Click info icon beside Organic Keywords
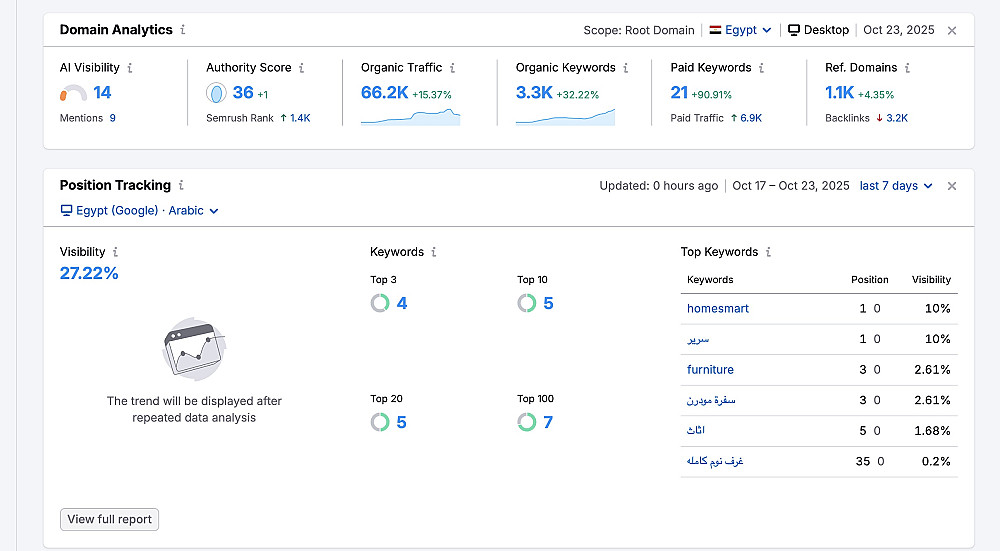The height and width of the screenshot is (551, 1000). tap(626, 68)
